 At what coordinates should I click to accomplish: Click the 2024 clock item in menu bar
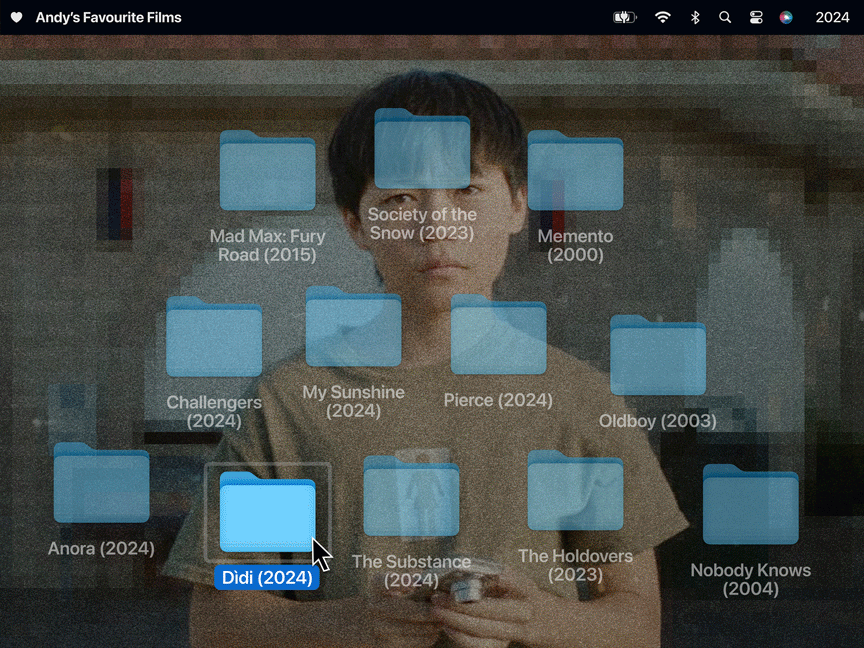click(x=832, y=18)
